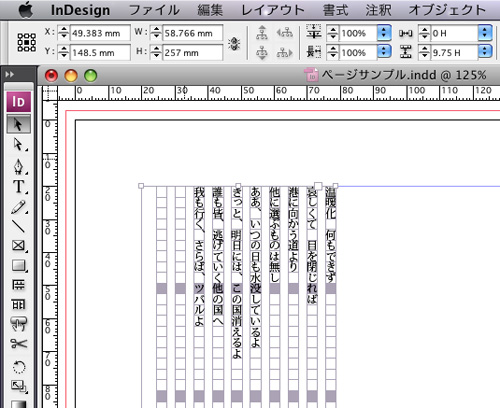This screenshot has height=408, width=500.
Task: Click the X position field
Action: coord(100,33)
